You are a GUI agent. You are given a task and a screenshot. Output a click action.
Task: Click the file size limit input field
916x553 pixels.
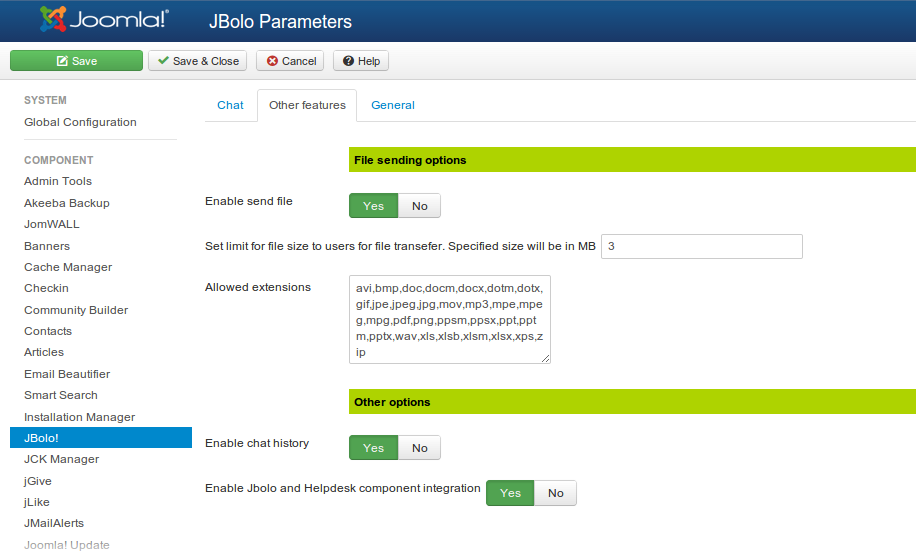click(x=701, y=246)
